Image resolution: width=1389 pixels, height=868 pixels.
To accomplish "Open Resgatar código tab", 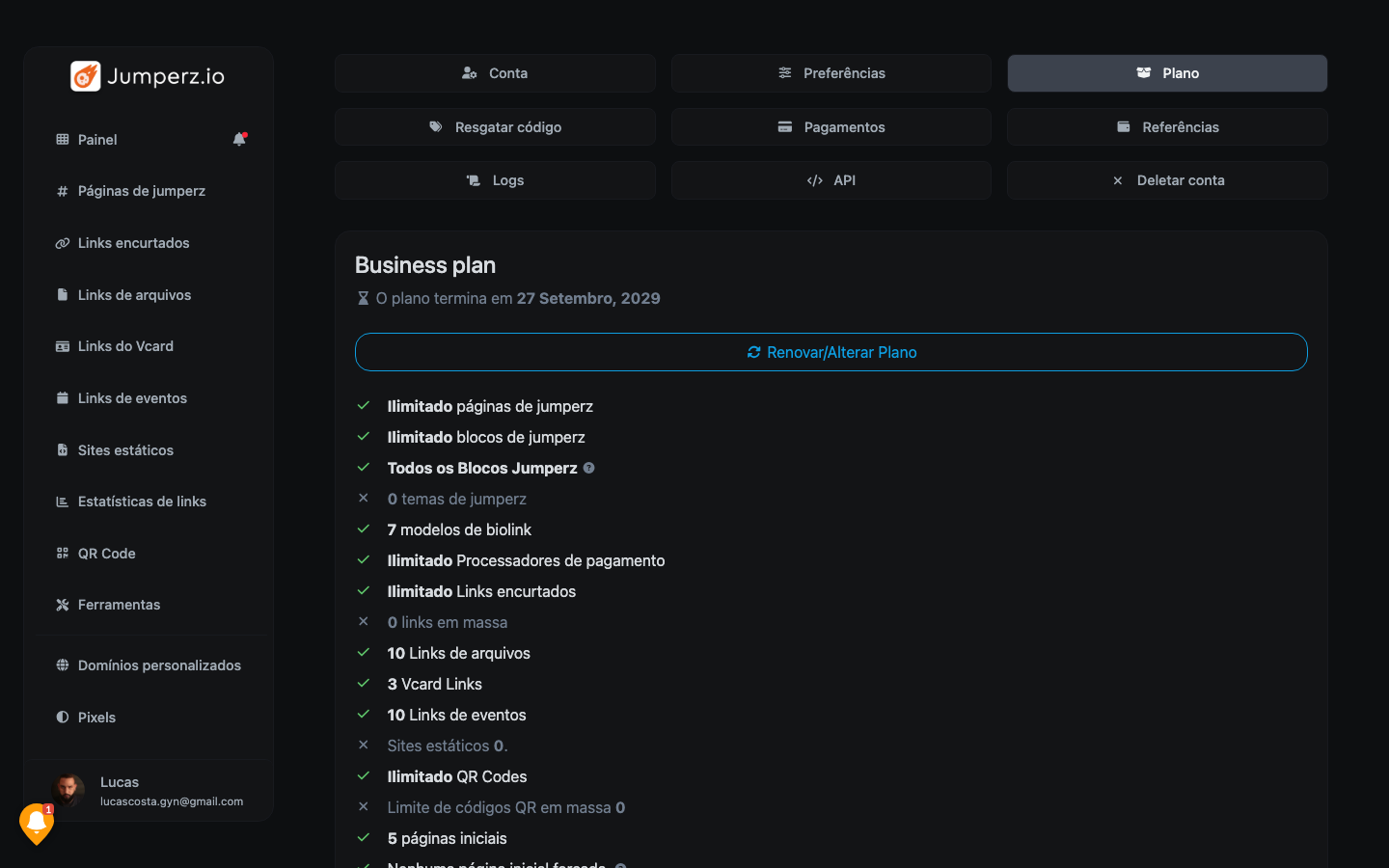I will click(x=495, y=127).
